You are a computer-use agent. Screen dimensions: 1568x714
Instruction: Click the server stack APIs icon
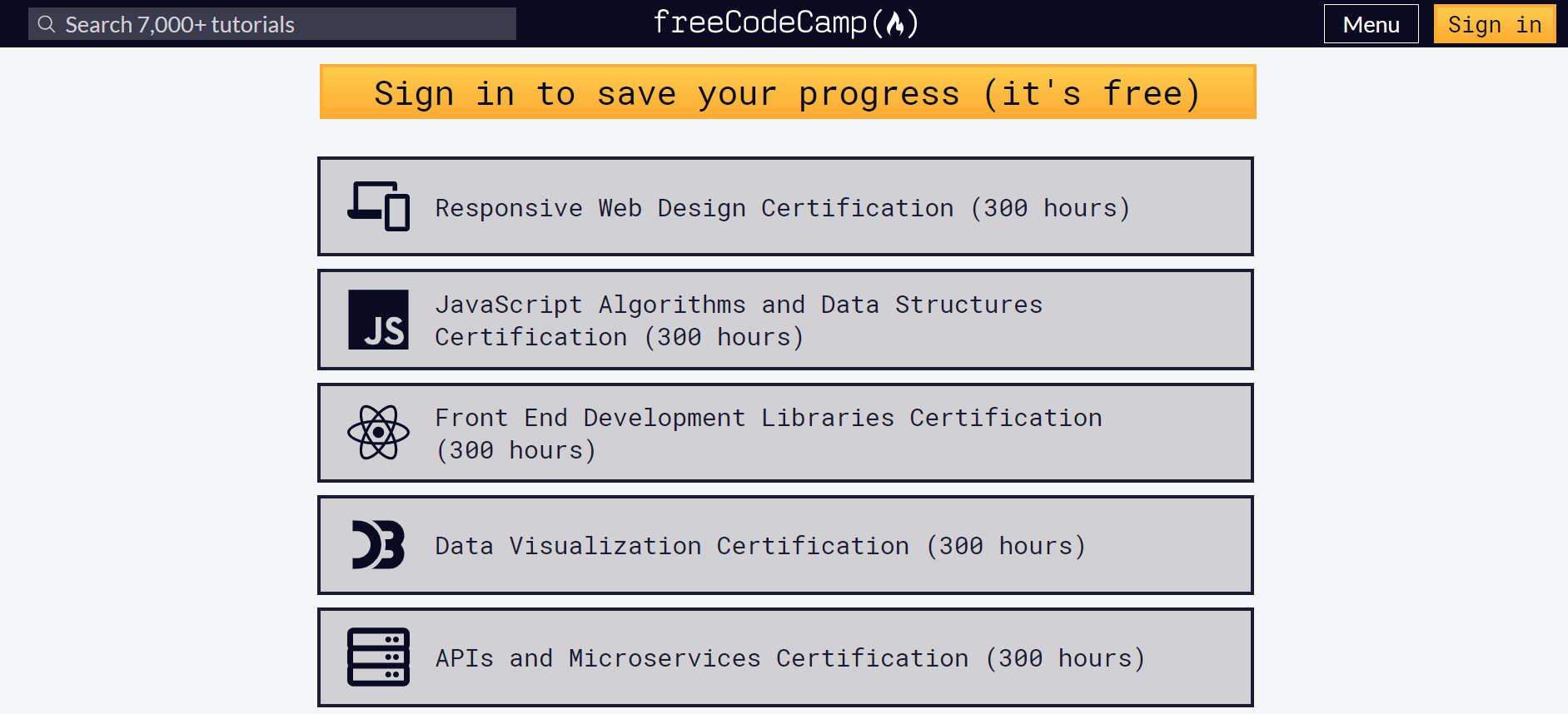coord(378,657)
